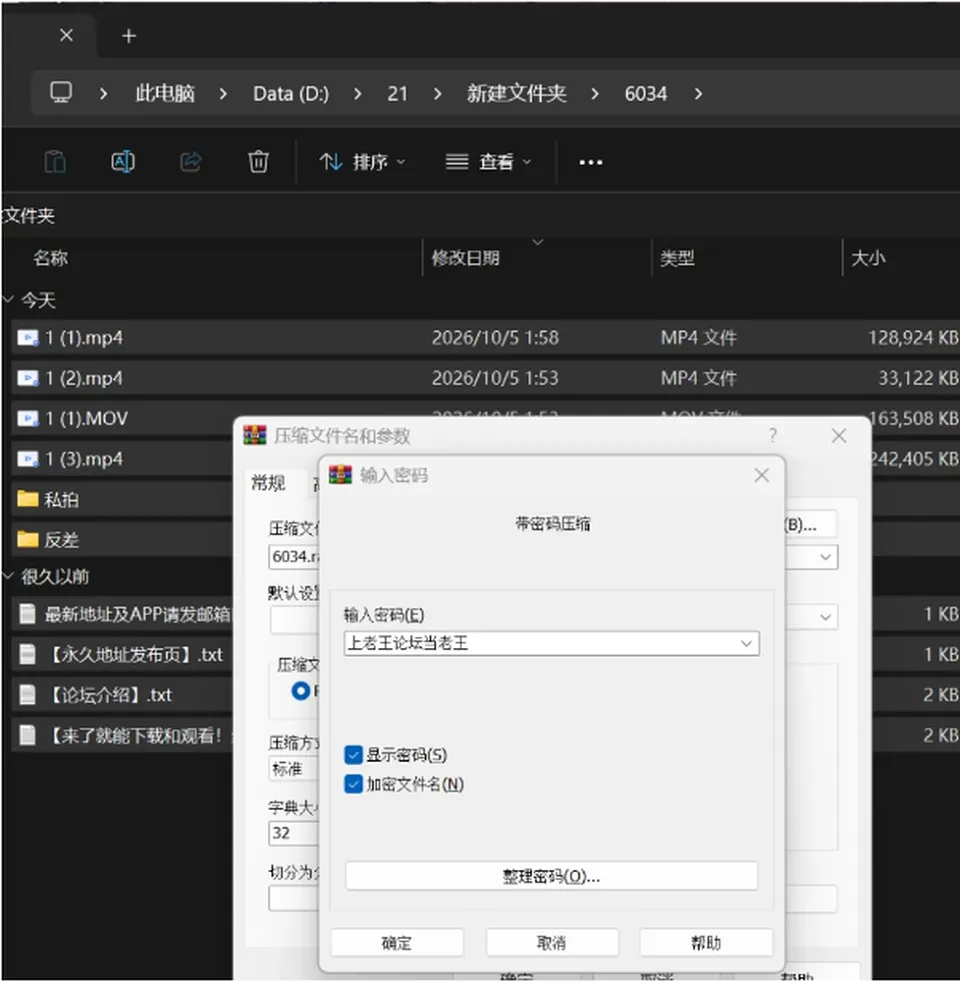Collapse the 很久以前 group

[x=9, y=575]
